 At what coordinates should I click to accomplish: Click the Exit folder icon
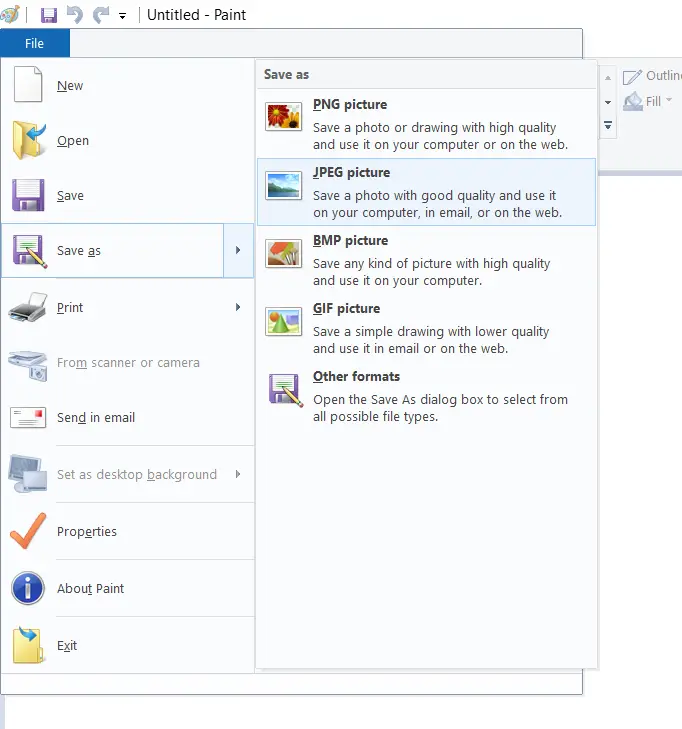(28, 645)
